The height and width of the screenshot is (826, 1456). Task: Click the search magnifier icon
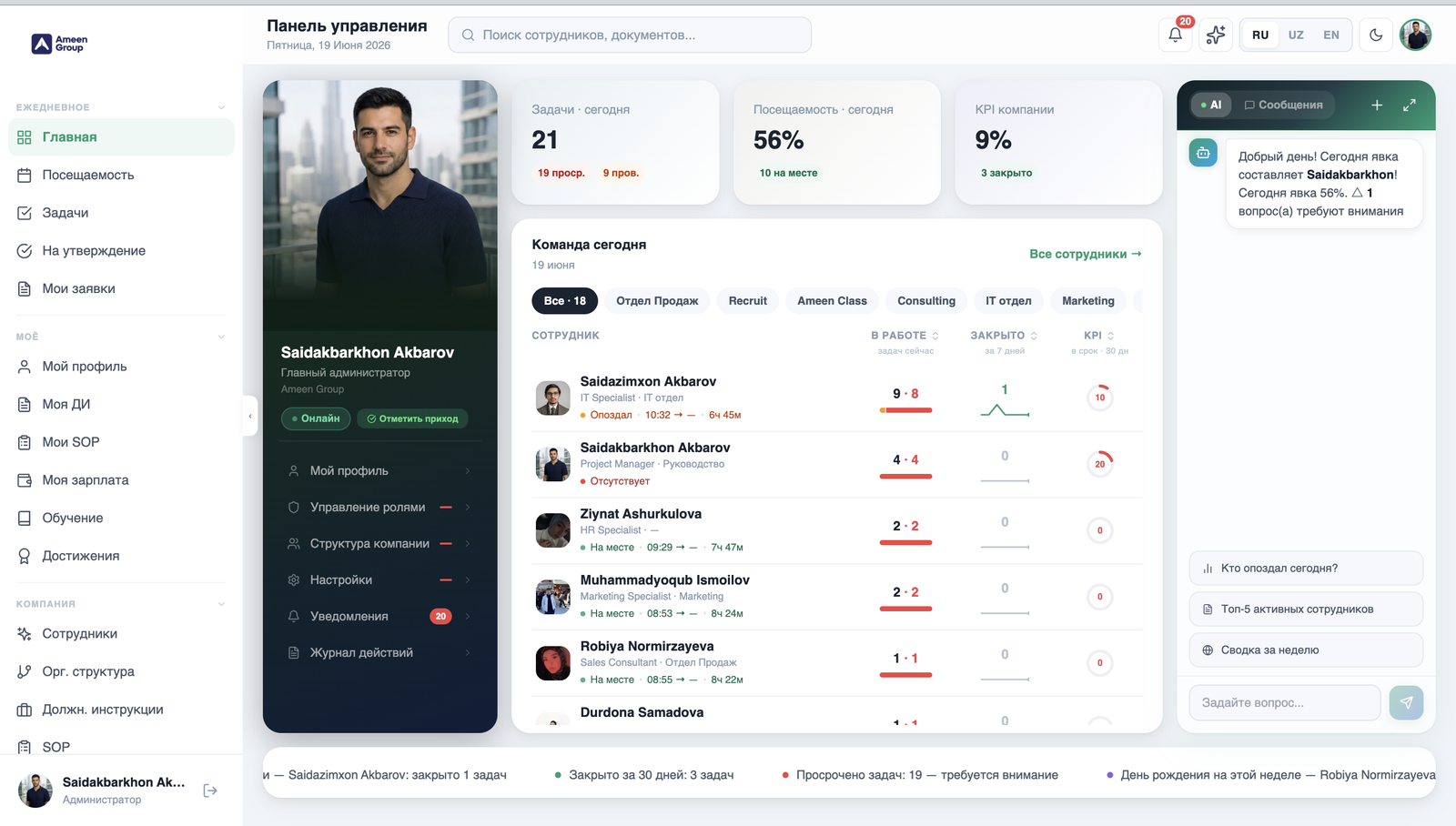pos(468,35)
